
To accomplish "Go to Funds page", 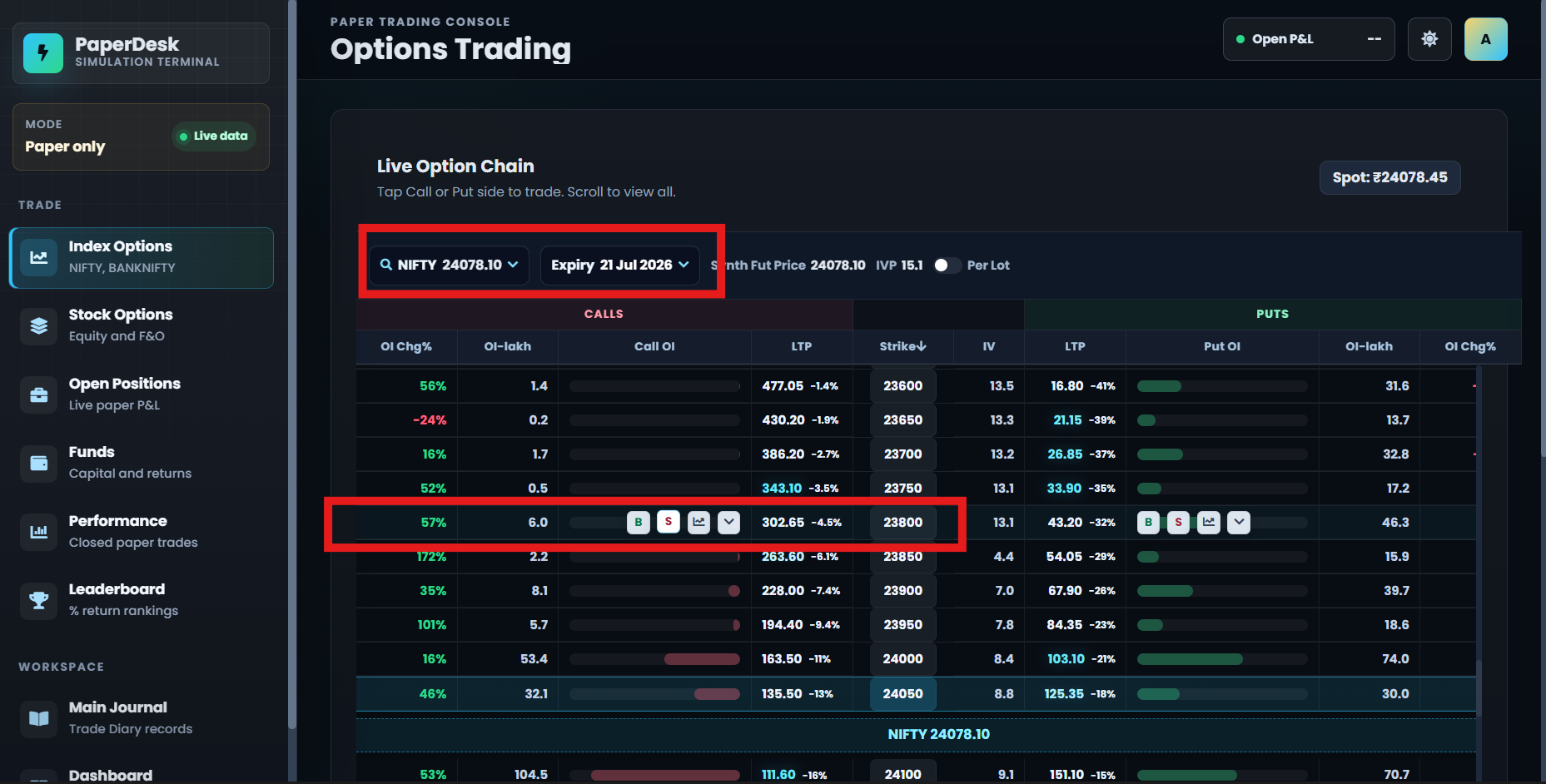I will [x=142, y=463].
